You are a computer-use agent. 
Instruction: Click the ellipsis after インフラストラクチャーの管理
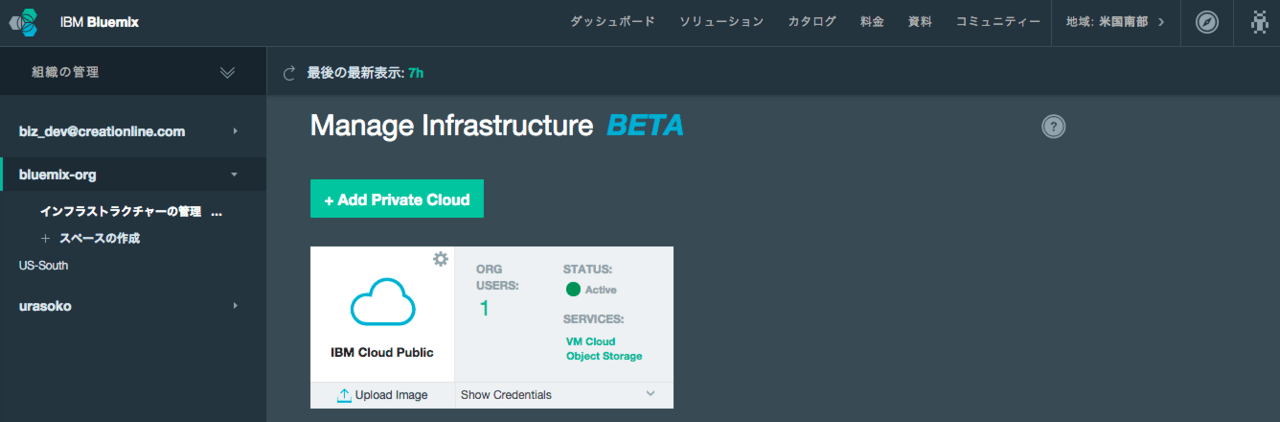click(x=217, y=213)
